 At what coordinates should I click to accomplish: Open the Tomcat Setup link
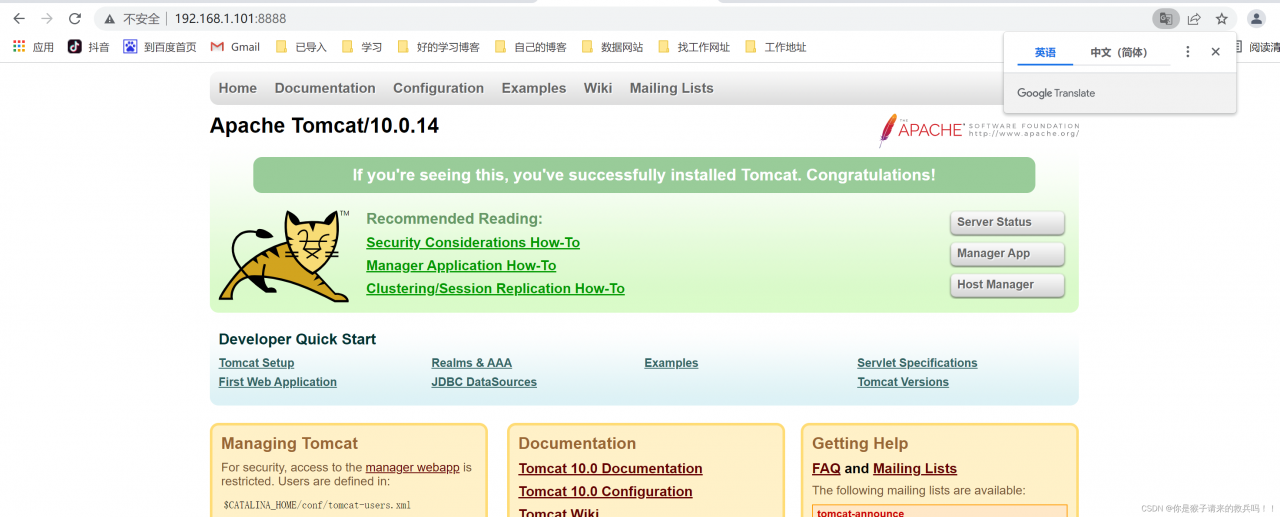[256, 363]
